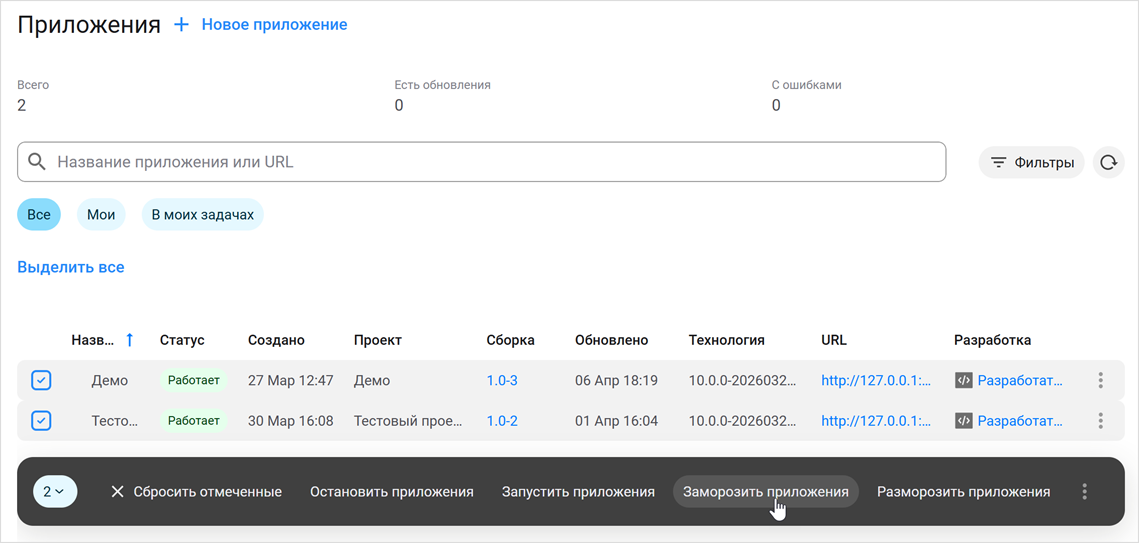Open the Фильтры button
This screenshot has height=543, width=1139.
pos(1031,163)
